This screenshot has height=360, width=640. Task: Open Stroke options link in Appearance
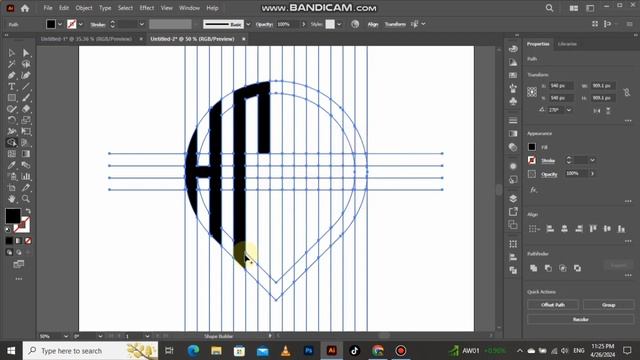(548, 160)
